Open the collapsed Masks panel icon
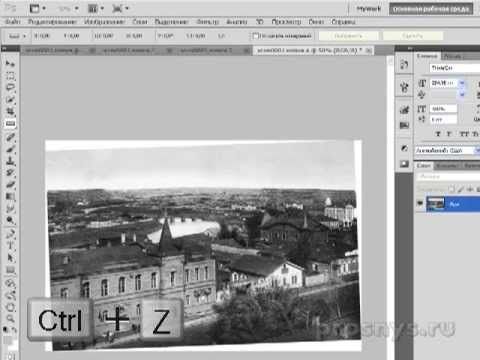480x360 pixels. [x=404, y=164]
